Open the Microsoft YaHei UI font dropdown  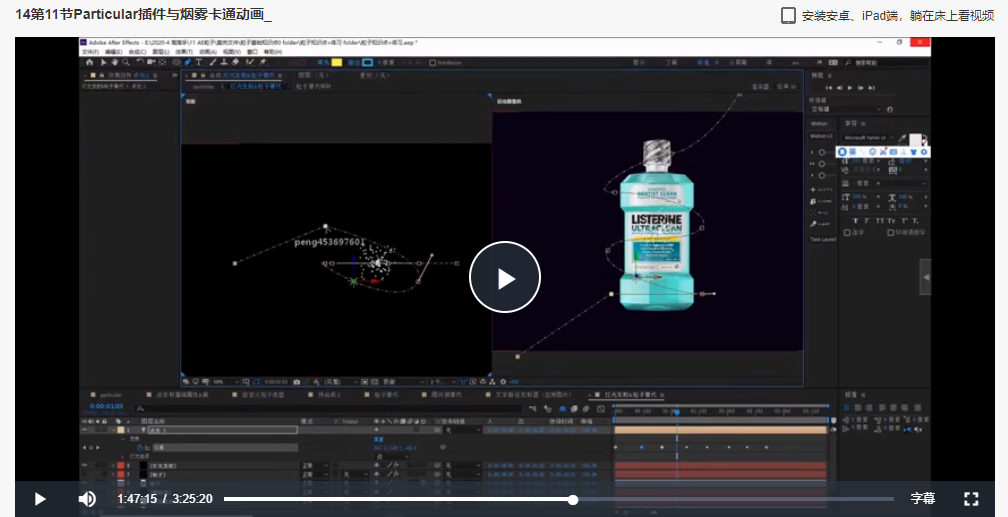click(x=868, y=138)
